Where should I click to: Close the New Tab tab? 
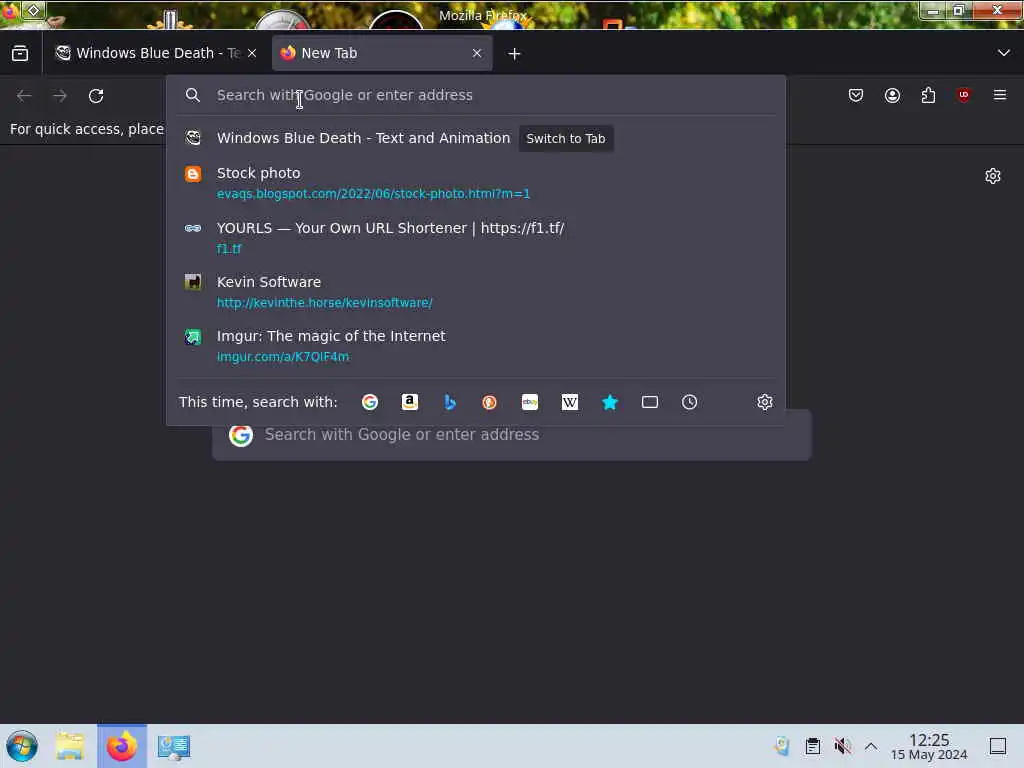tap(477, 53)
